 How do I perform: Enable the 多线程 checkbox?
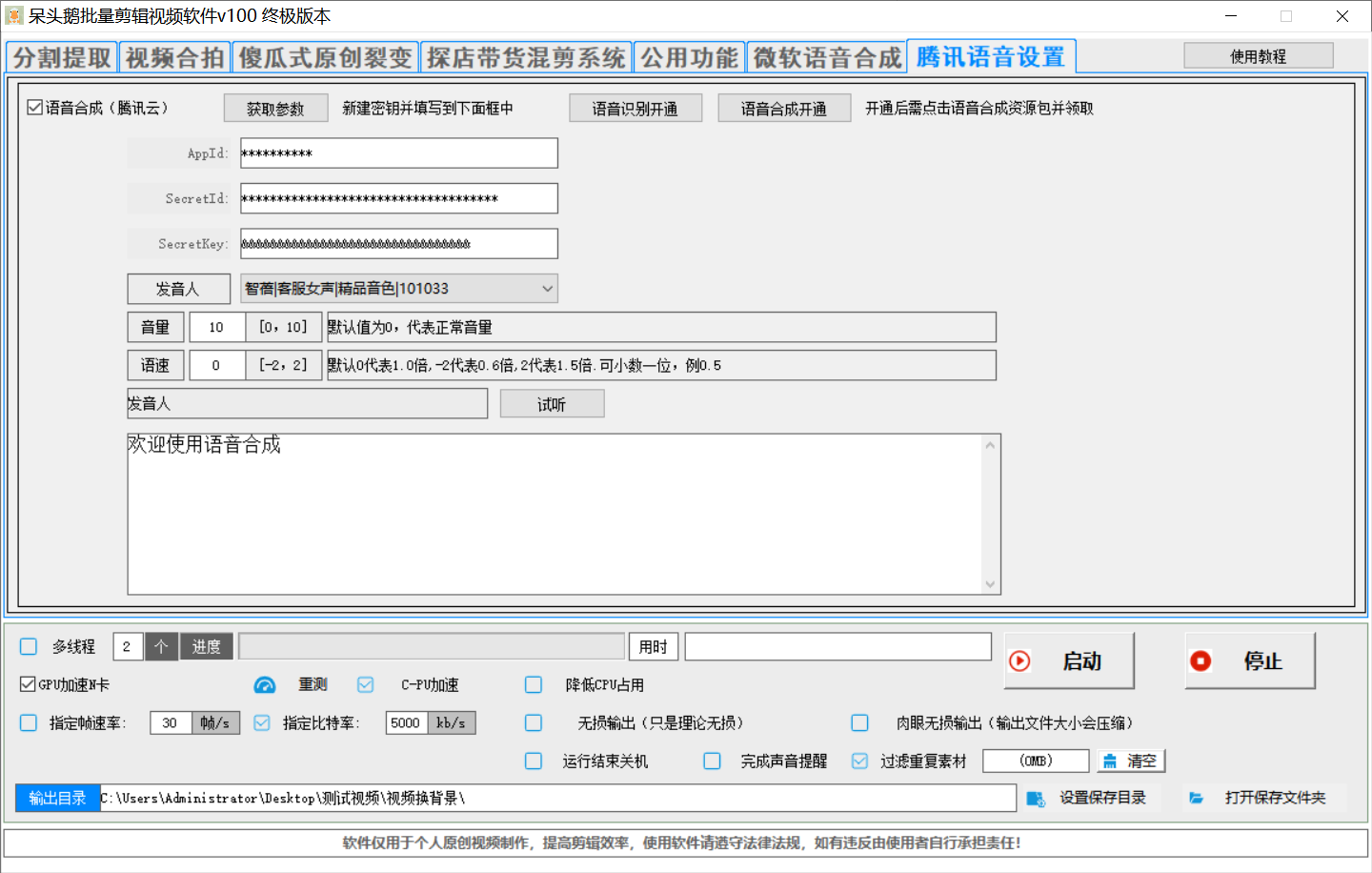pyautogui.click(x=29, y=646)
